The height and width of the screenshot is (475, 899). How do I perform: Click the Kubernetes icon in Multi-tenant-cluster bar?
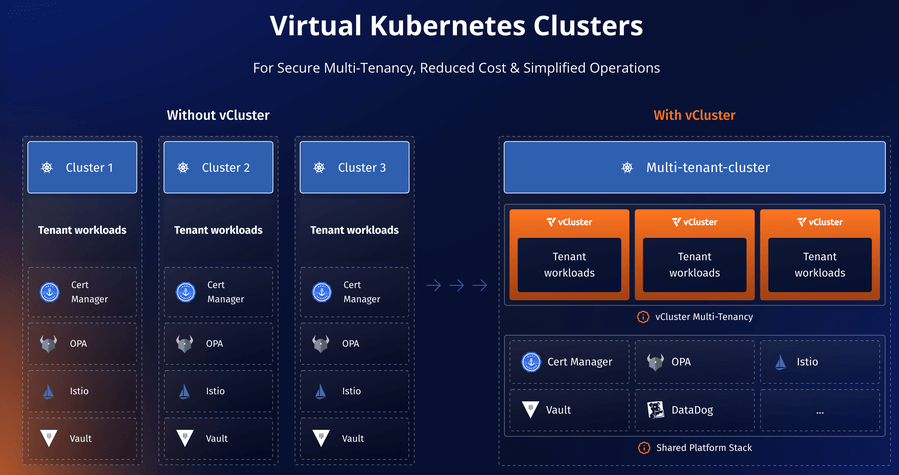tap(627, 168)
